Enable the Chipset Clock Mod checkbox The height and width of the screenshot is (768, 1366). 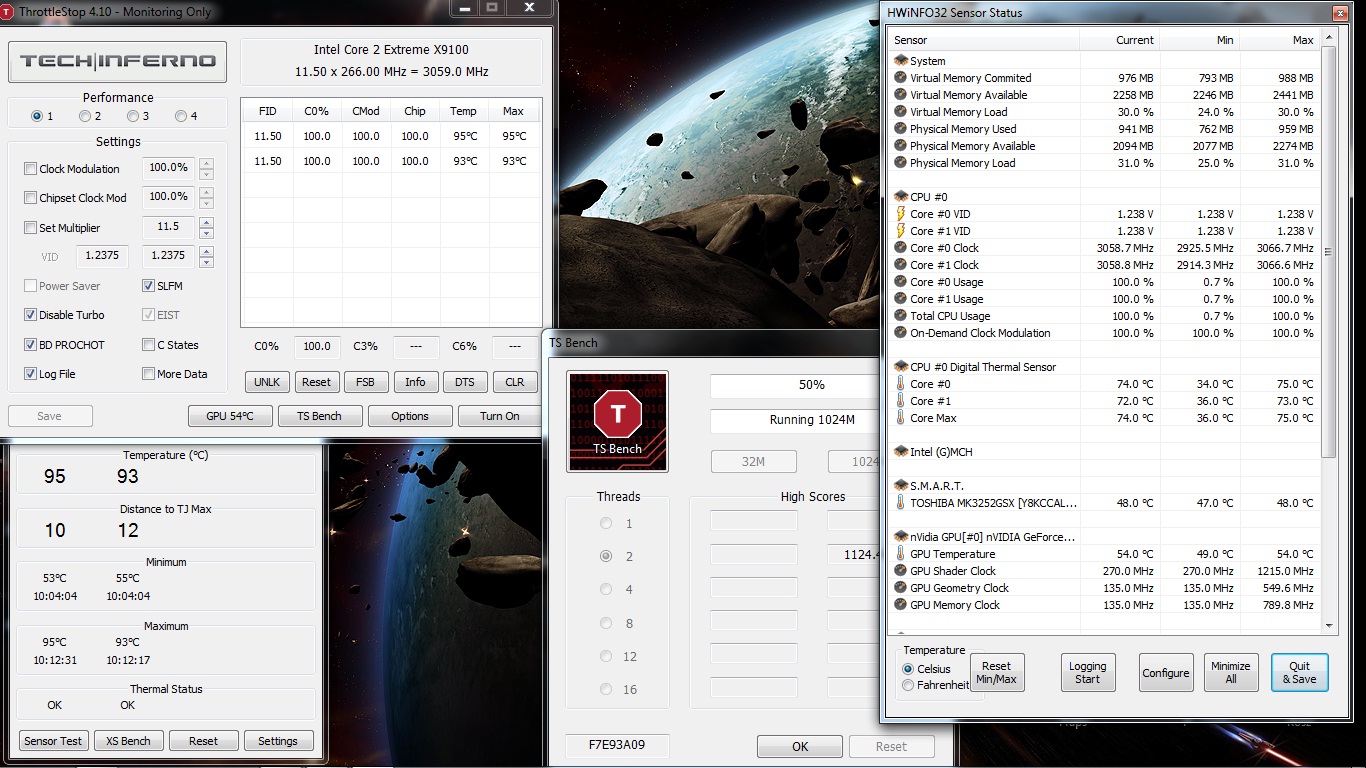[31, 198]
